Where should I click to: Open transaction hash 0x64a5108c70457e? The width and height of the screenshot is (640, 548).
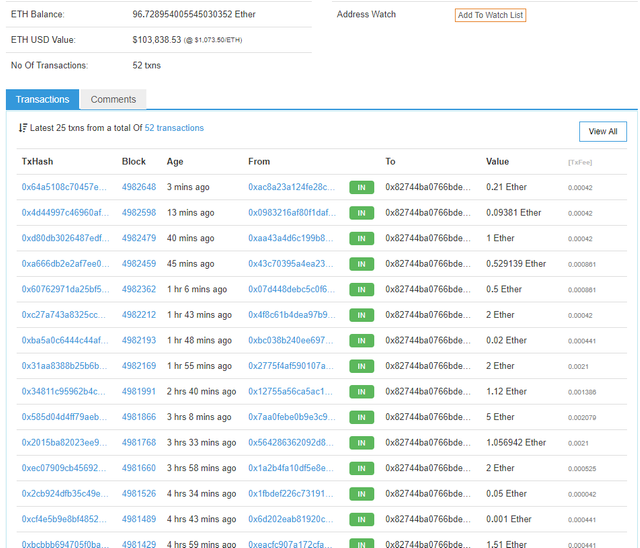64,187
